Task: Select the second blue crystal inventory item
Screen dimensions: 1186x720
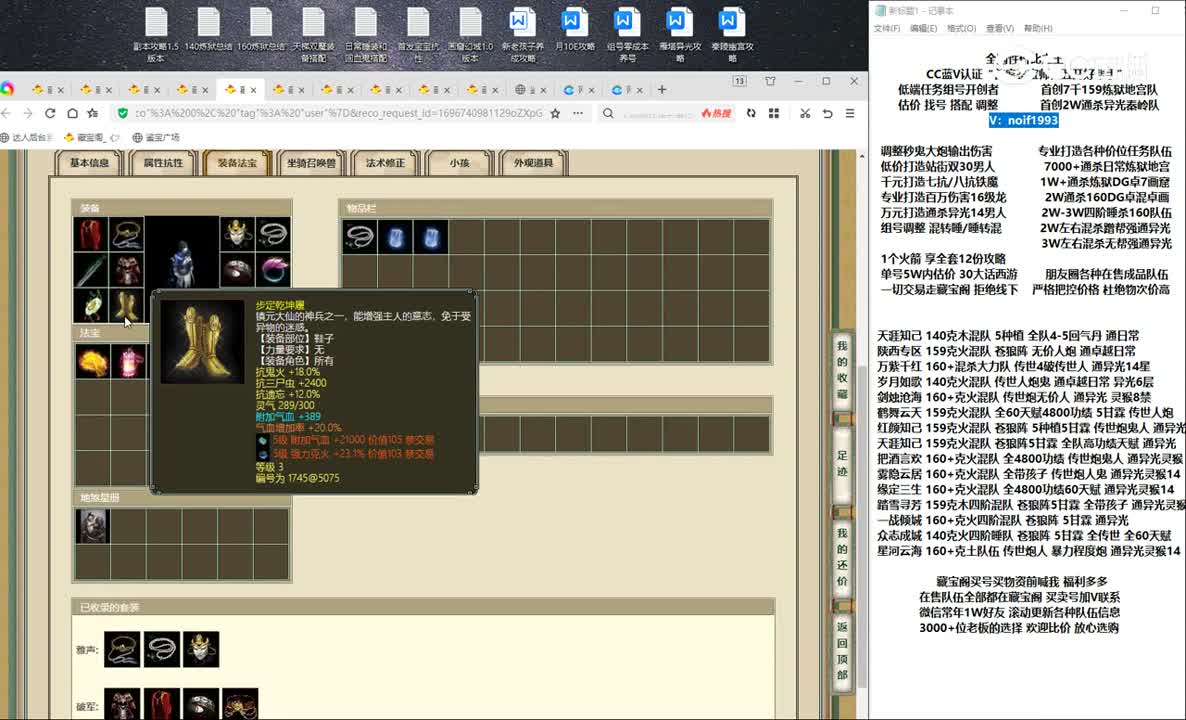Action: pyautogui.click(x=430, y=237)
